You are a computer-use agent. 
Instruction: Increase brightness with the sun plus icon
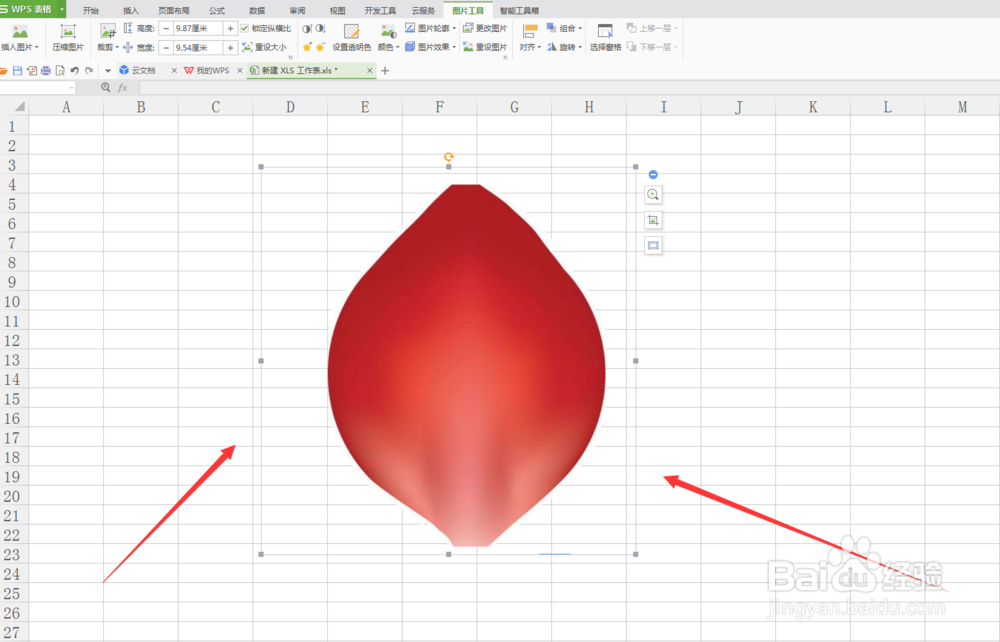(307, 47)
